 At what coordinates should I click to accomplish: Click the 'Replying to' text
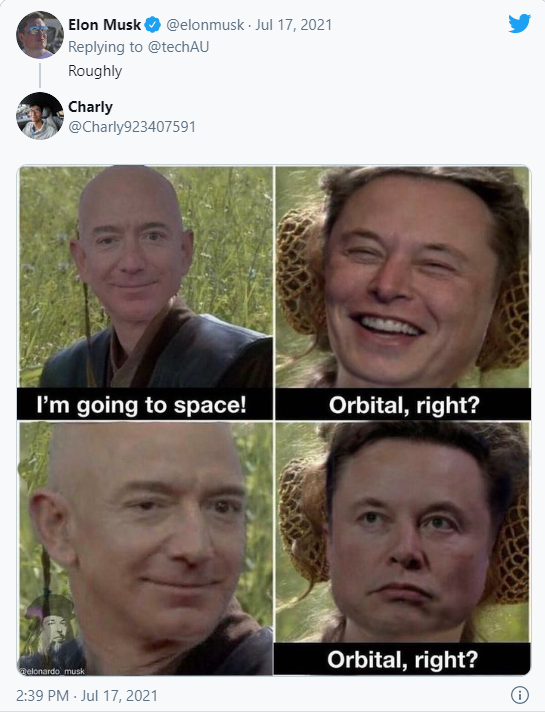[x=105, y=47]
